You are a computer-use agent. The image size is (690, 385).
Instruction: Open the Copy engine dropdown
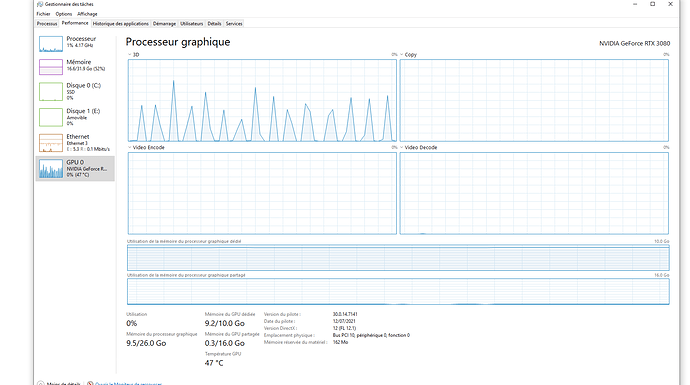(x=401, y=55)
